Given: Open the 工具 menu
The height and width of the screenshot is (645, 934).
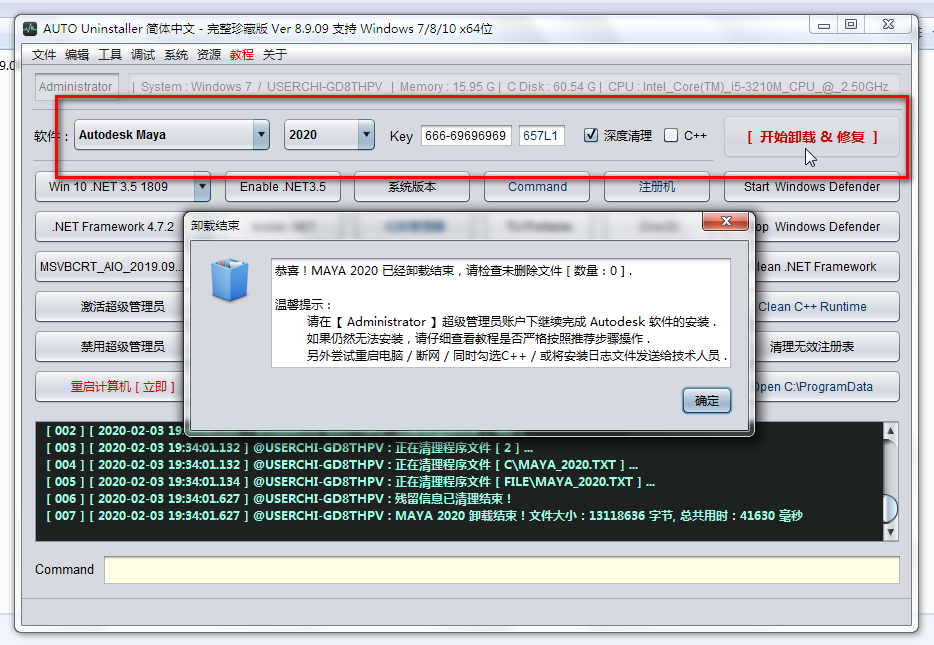Looking at the screenshot, I should click(110, 55).
